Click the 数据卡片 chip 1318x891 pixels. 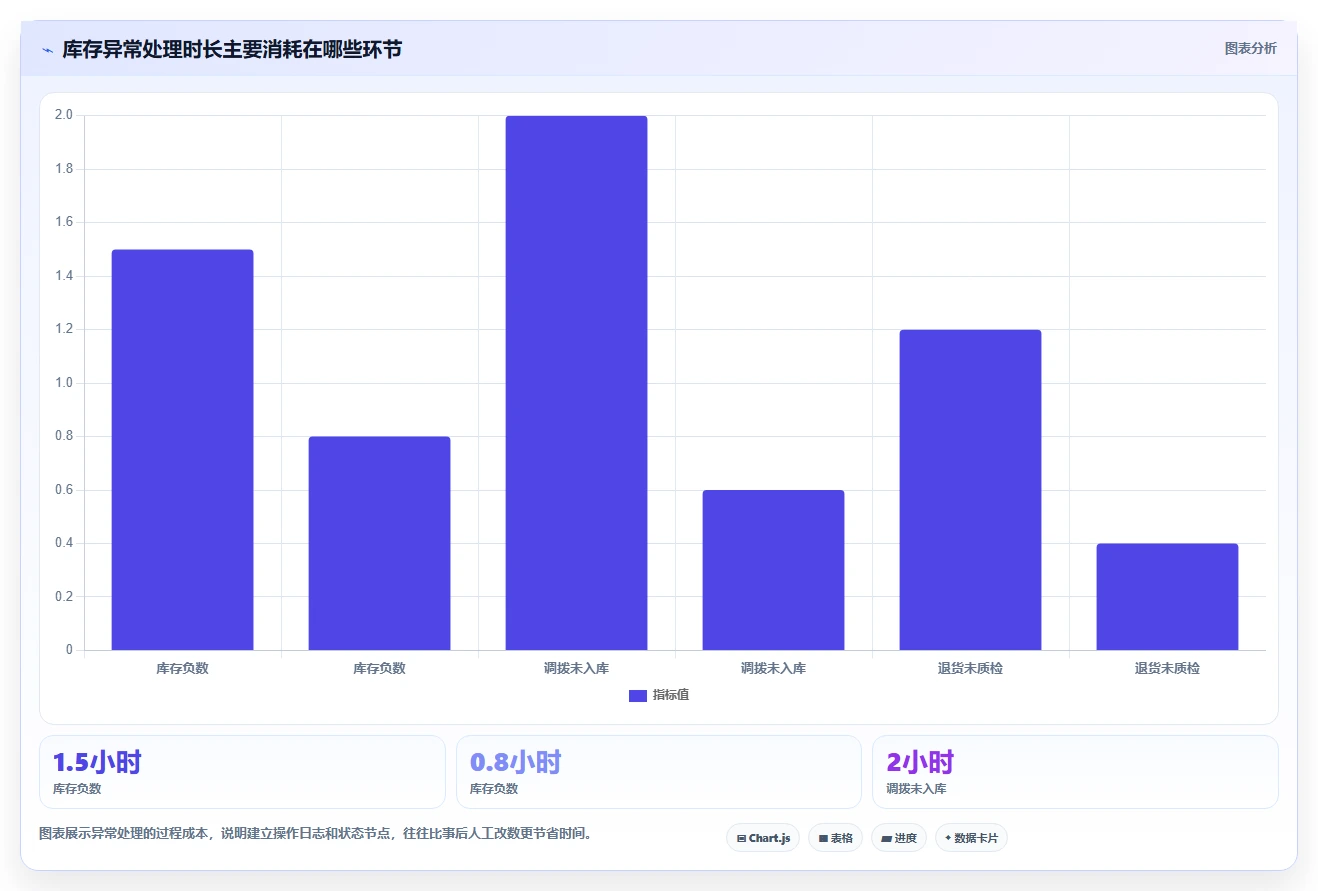click(x=971, y=838)
